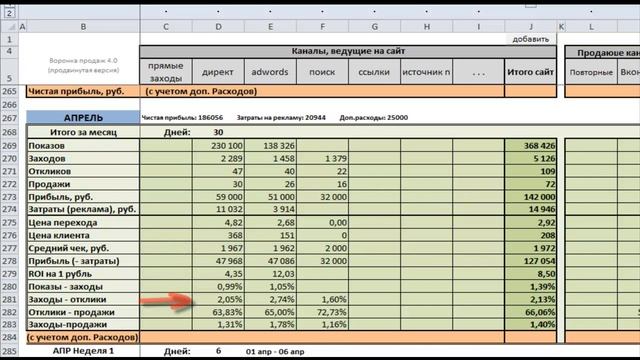The width and height of the screenshot is (640, 360).
Task: Select row 285 header
Action: pyautogui.click(x=9, y=351)
